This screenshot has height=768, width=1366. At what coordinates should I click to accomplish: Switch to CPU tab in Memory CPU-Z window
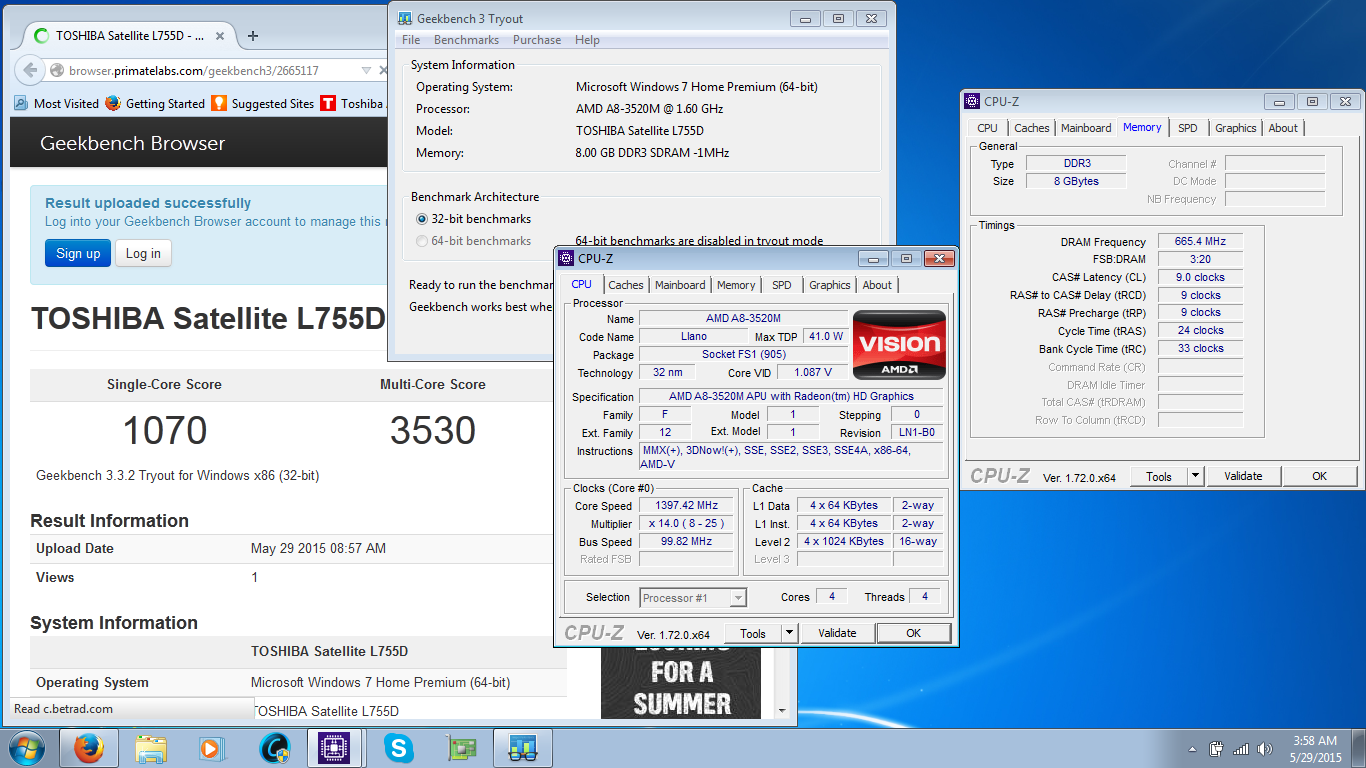pyautogui.click(x=987, y=128)
